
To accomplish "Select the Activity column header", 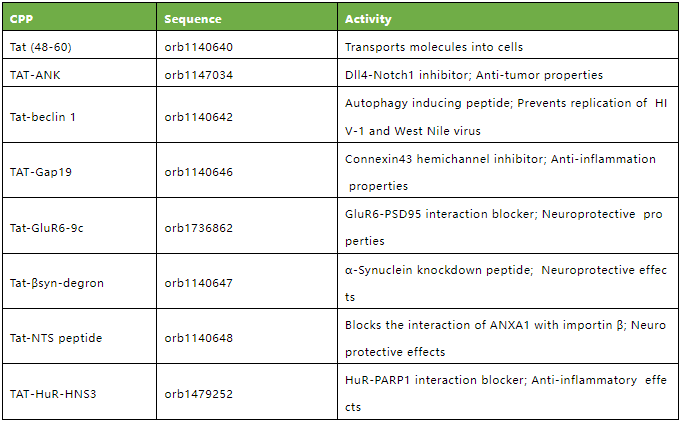I will pyautogui.click(x=368, y=19).
